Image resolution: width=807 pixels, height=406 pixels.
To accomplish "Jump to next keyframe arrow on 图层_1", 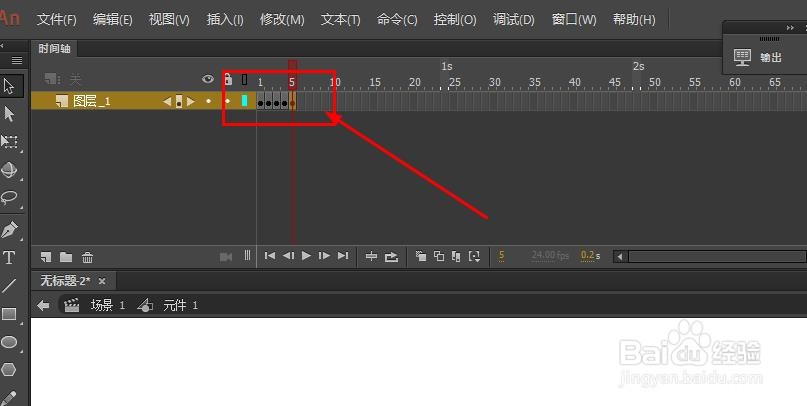I will point(191,101).
